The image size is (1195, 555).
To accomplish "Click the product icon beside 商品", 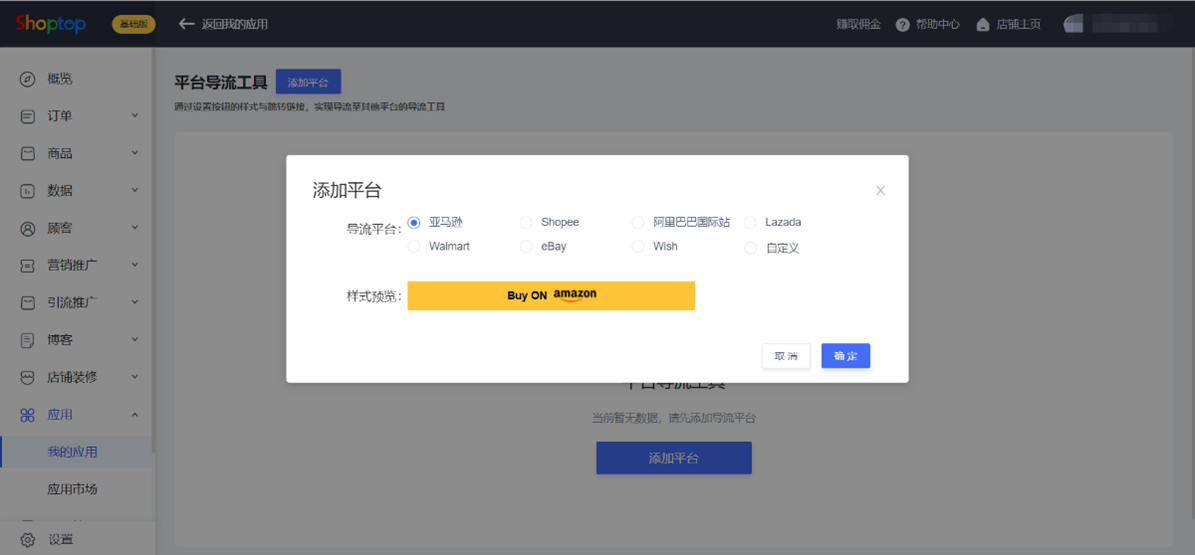I will tap(27, 153).
